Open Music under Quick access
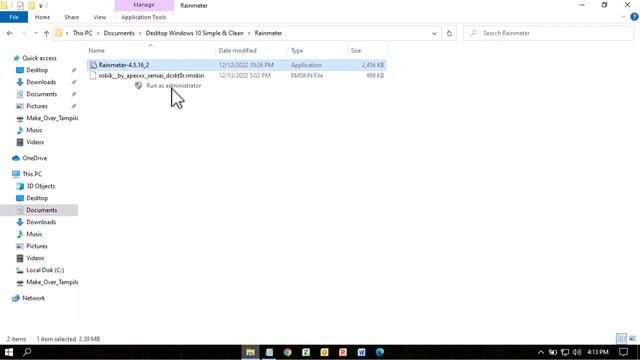This screenshot has width=640, height=360. click(34, 130)
